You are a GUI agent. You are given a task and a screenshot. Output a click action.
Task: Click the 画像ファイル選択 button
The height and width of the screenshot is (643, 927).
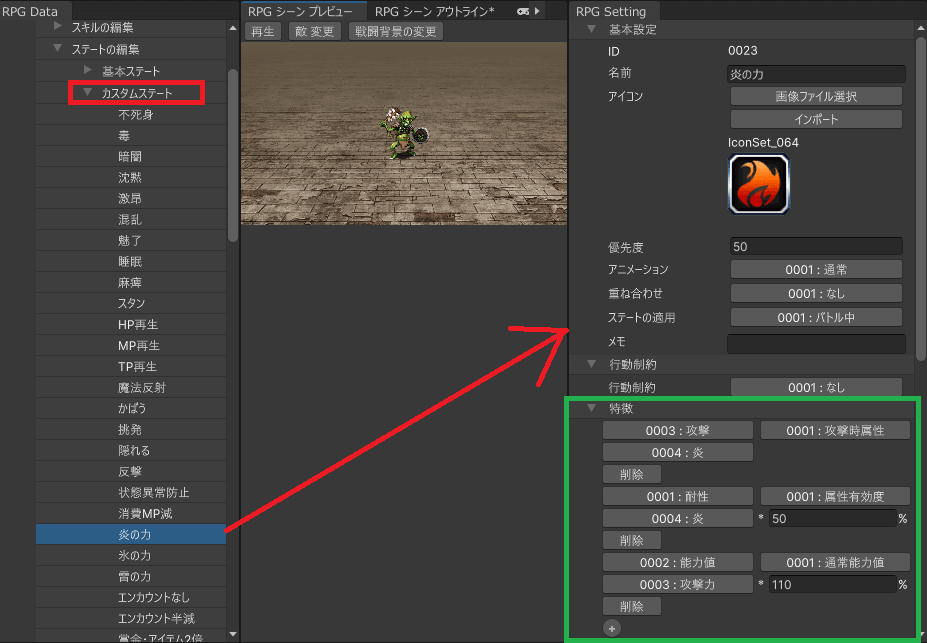[x=816, y=96]
